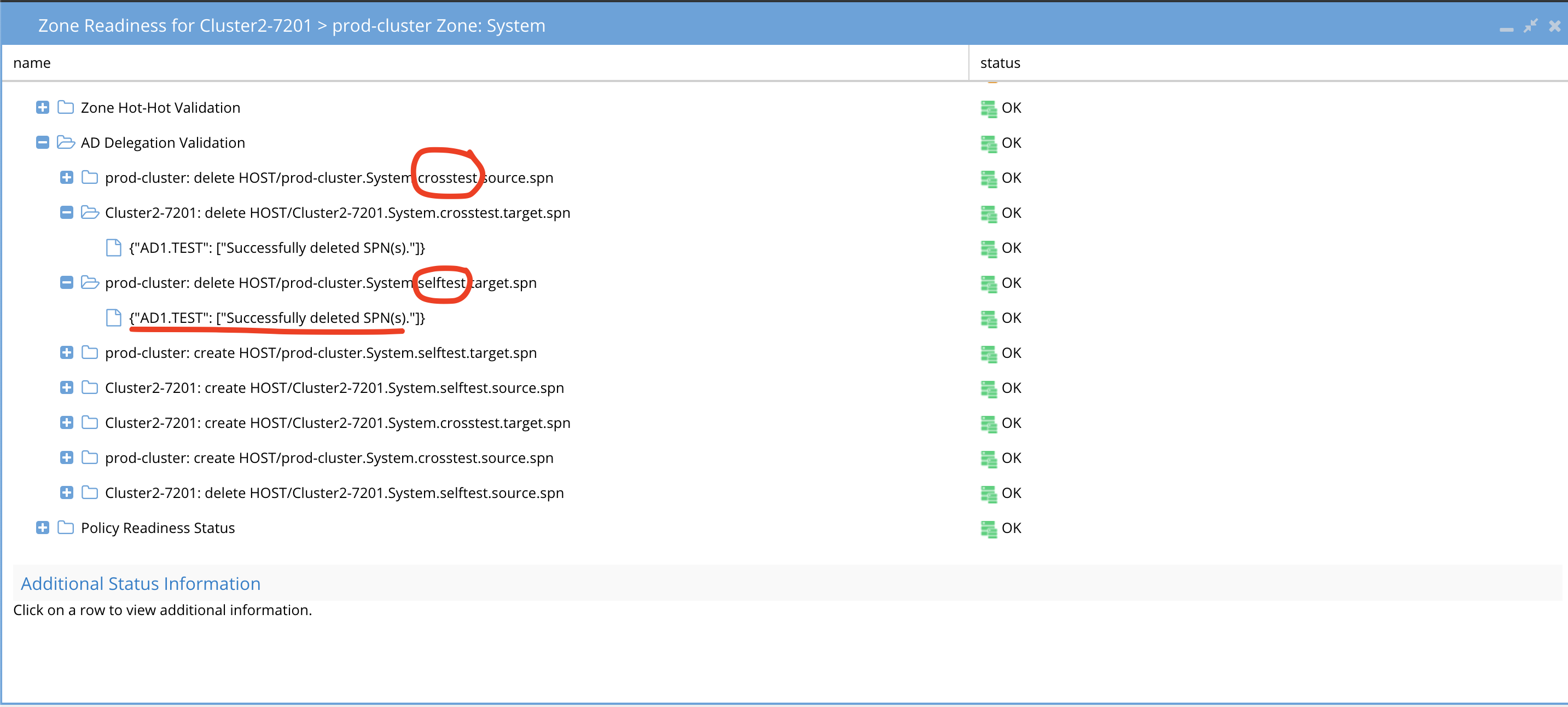Screen dimensions: 1568x707
Task: Click the document icon on the selftest SPN result row
Action: (x=113, y=317)
